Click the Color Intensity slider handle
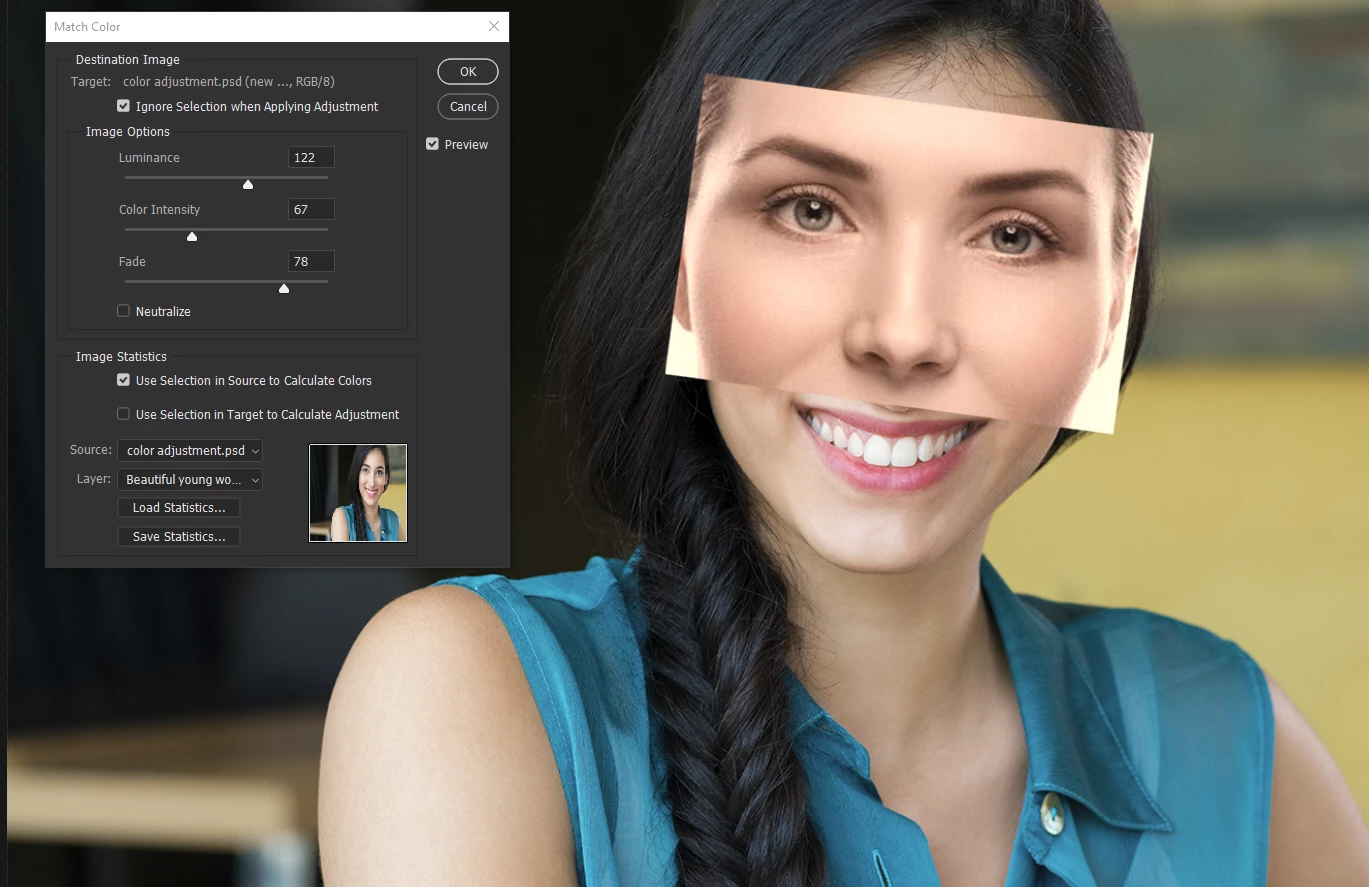 [x=192, y=236]
